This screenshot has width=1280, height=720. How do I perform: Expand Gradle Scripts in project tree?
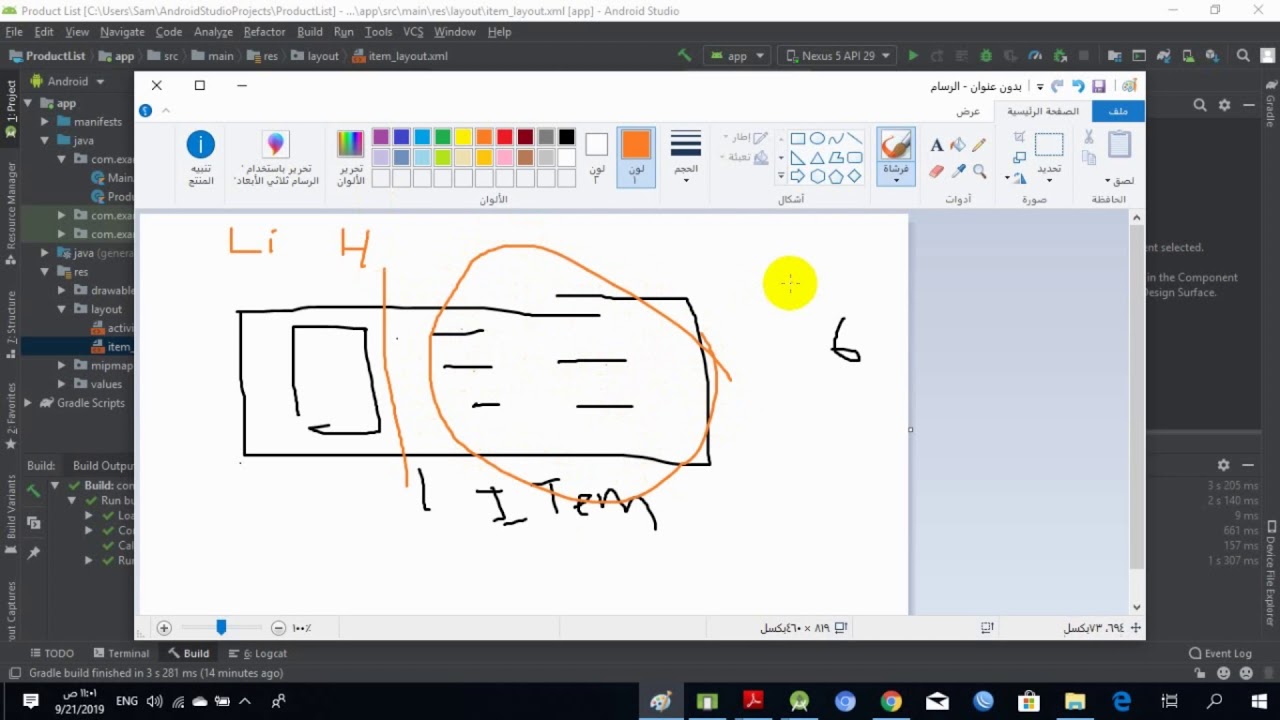tap(27, 403)
